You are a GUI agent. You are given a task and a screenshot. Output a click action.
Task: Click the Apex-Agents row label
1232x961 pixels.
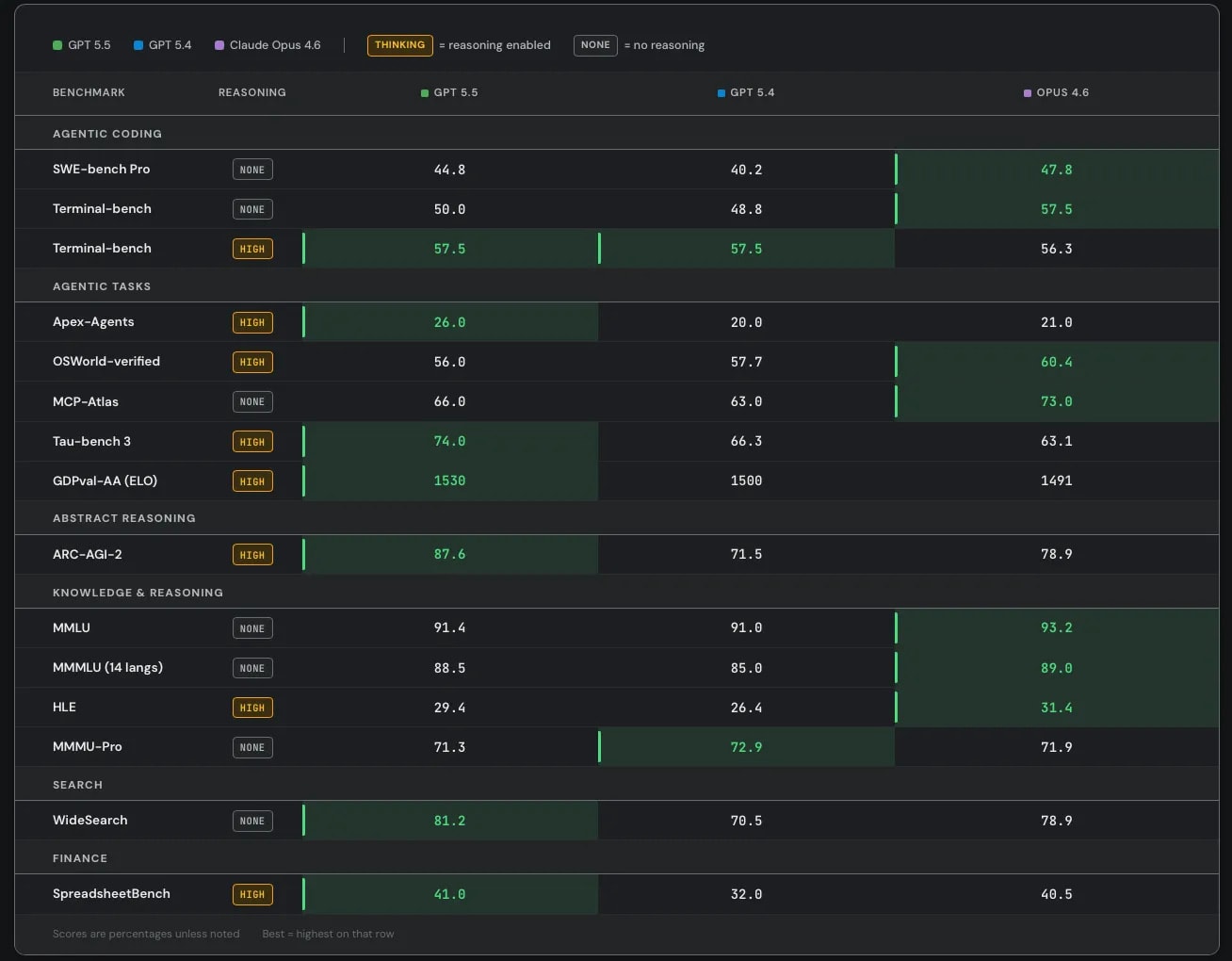coord(93,321)
